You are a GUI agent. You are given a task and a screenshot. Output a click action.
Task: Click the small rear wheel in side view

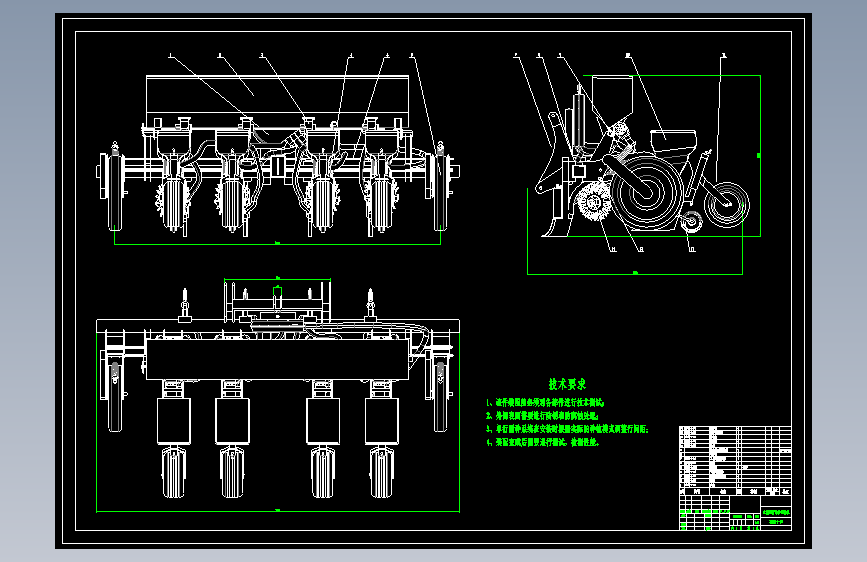tap(727, 204)
